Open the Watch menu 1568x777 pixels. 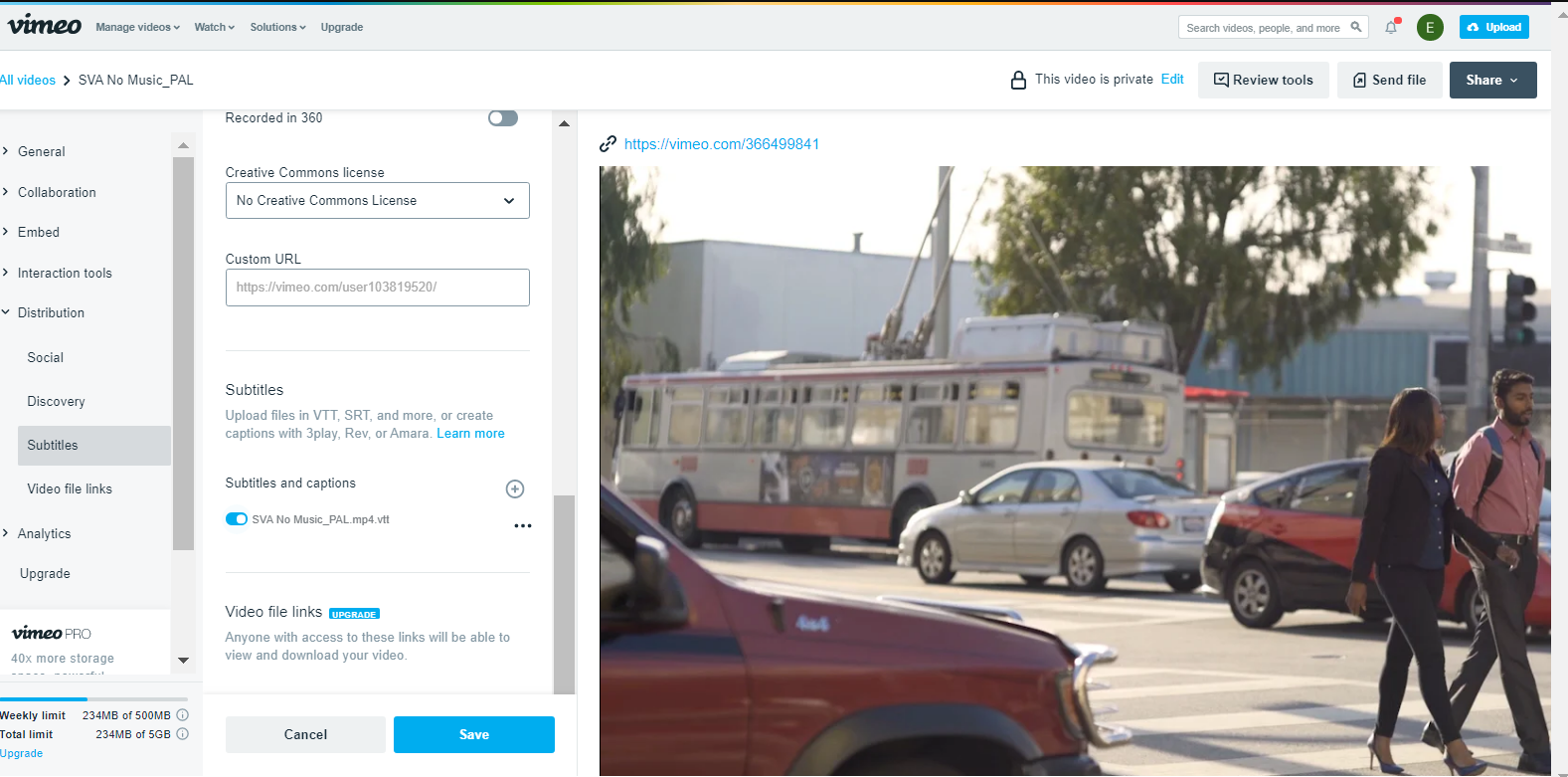pos(215,27)
